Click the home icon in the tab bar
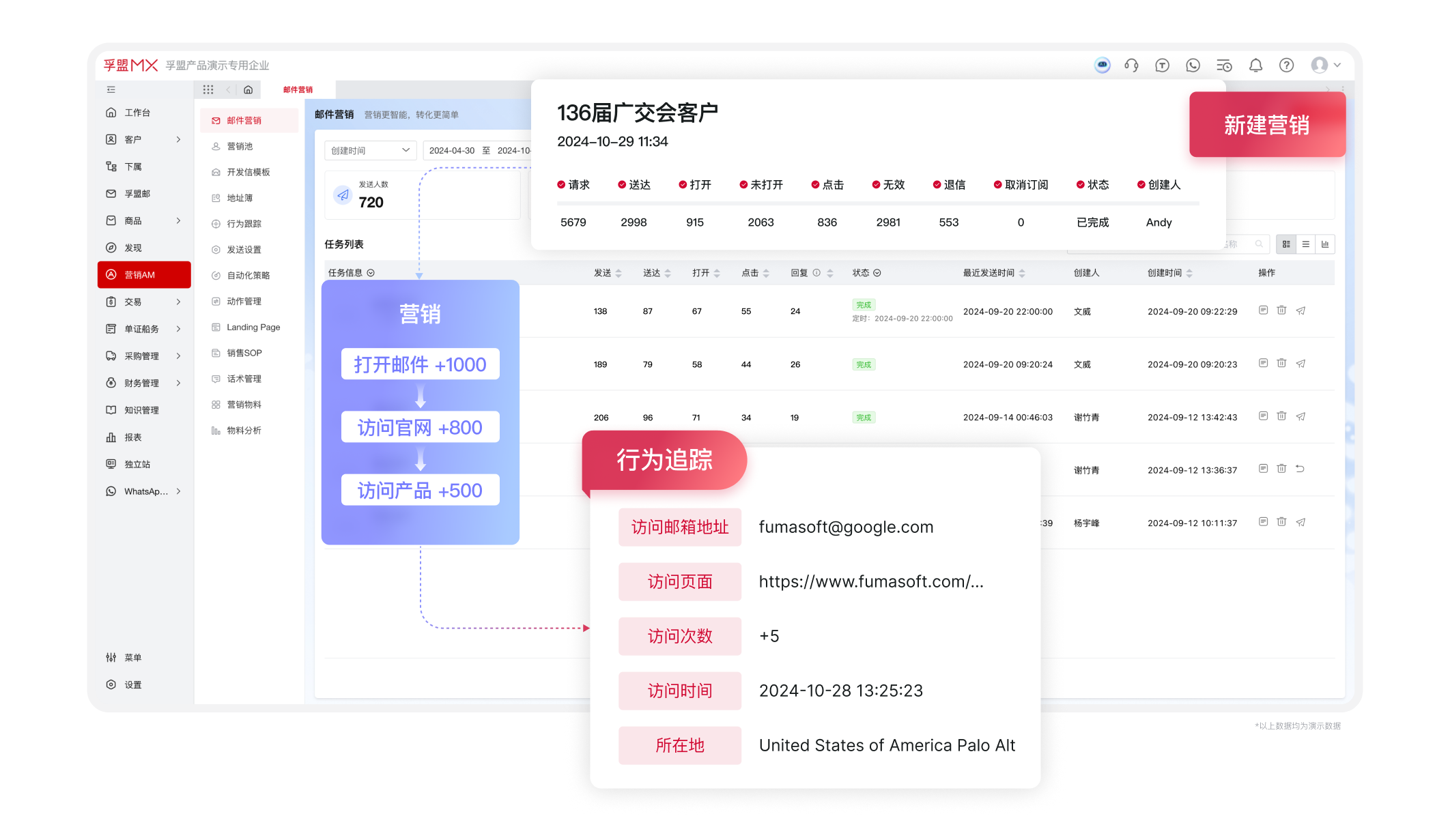This screenshot has height=840, width=1450. tap(247, 89)
